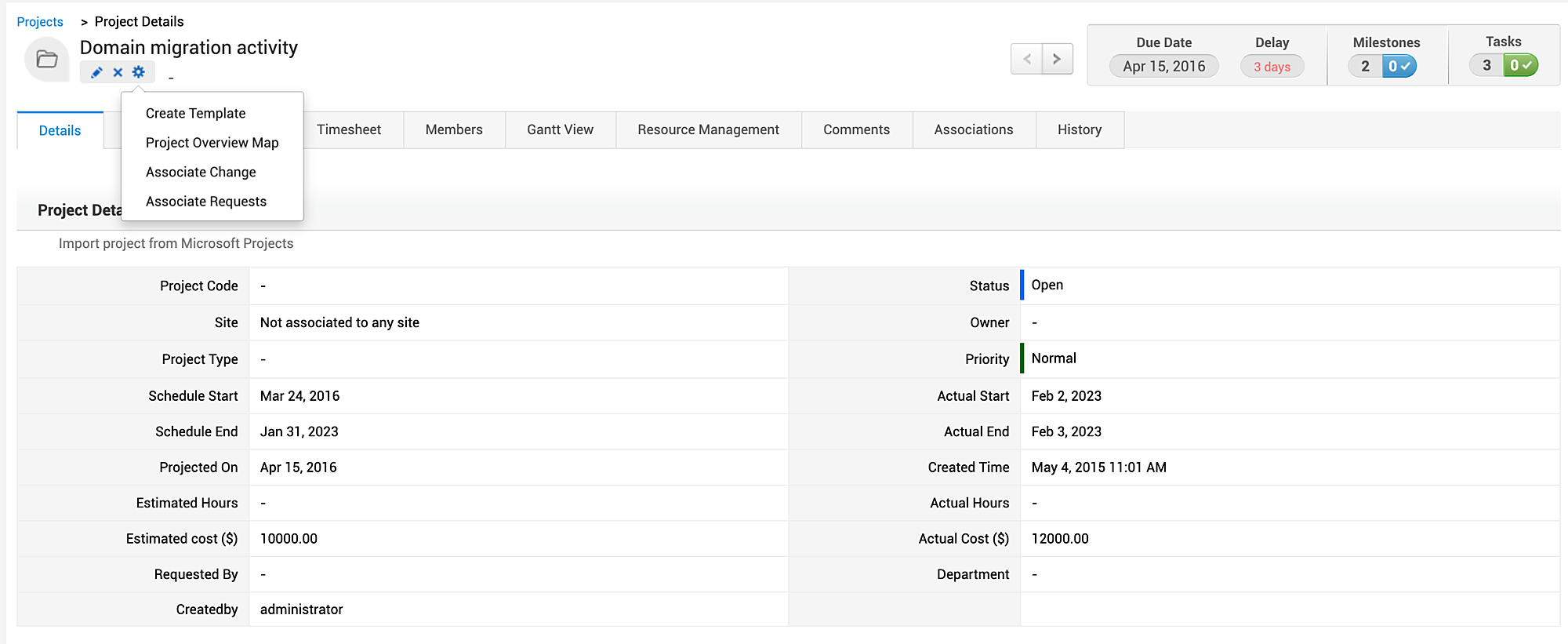Switch to Resource Management tab
This screenshot has height=644, width=1568.
click(x=708, y=130)
